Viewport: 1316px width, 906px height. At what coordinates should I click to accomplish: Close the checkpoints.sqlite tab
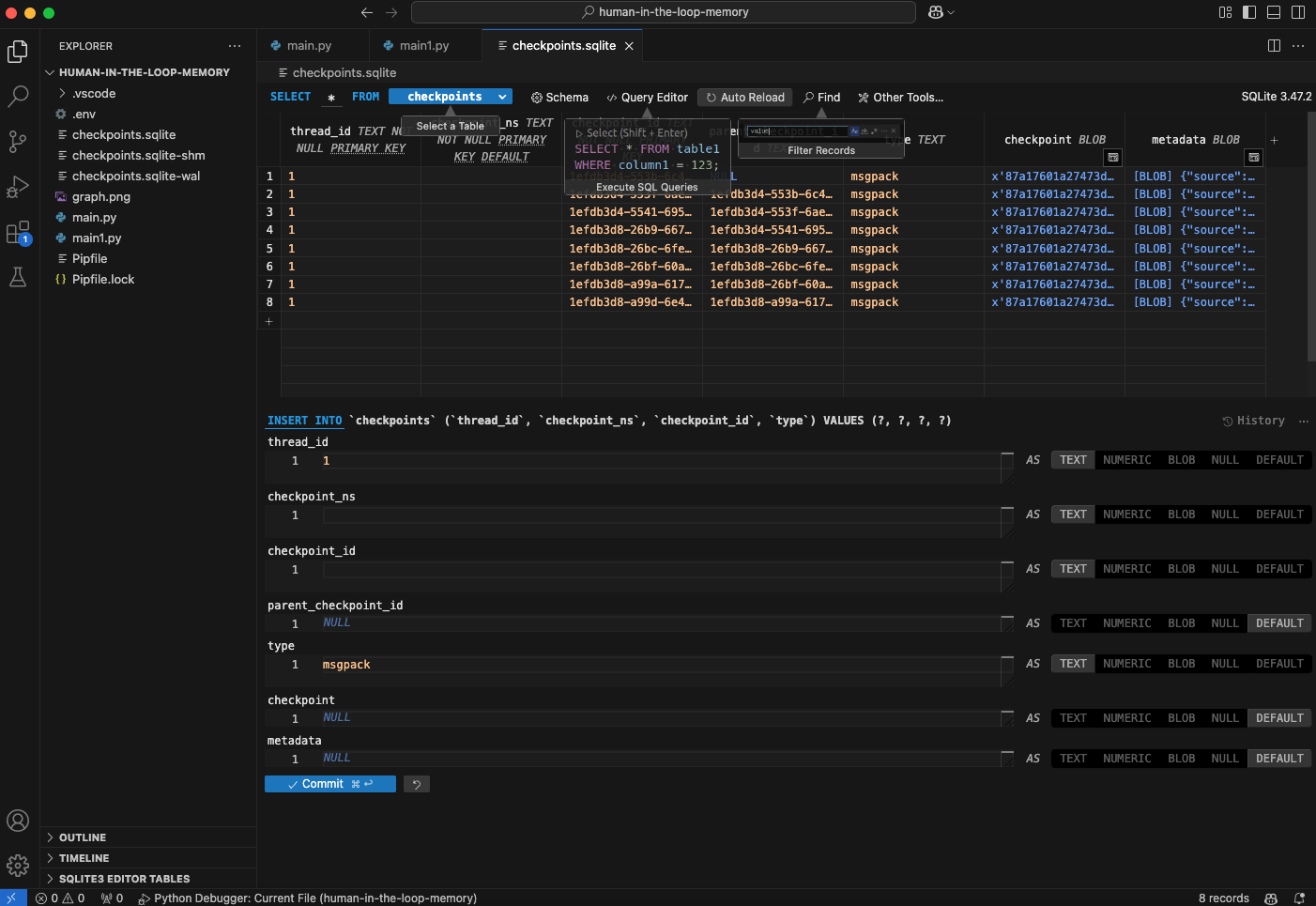tap(629, 46)
